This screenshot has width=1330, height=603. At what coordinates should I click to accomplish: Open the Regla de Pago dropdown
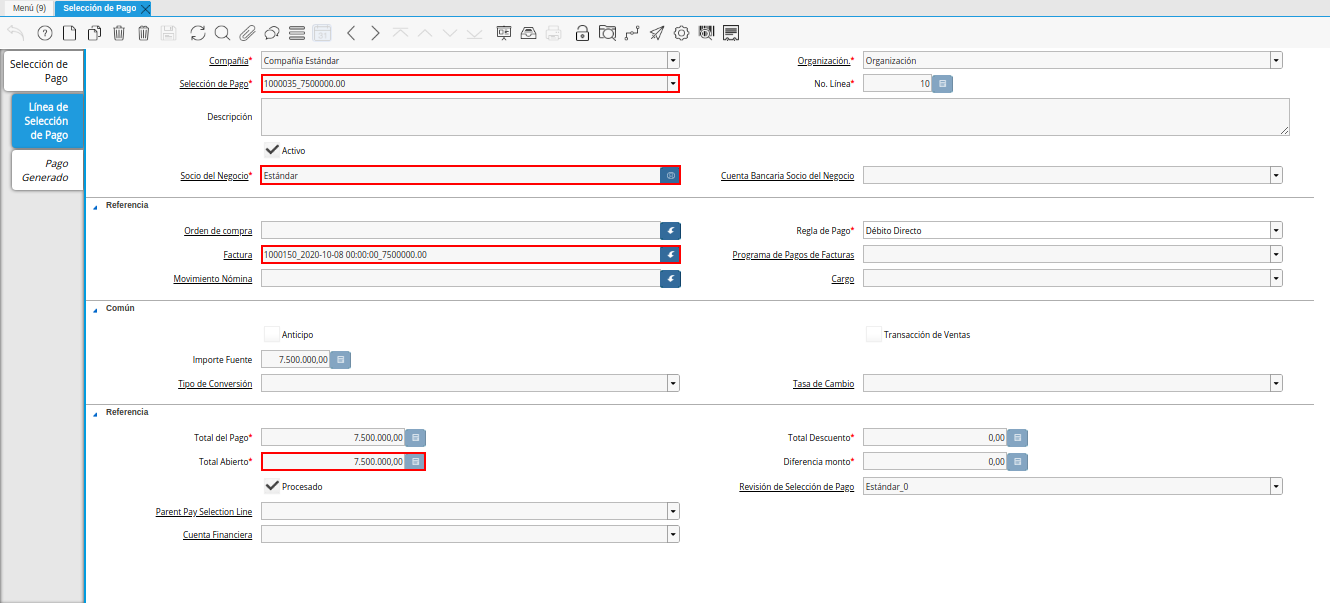click(1276, 231)
